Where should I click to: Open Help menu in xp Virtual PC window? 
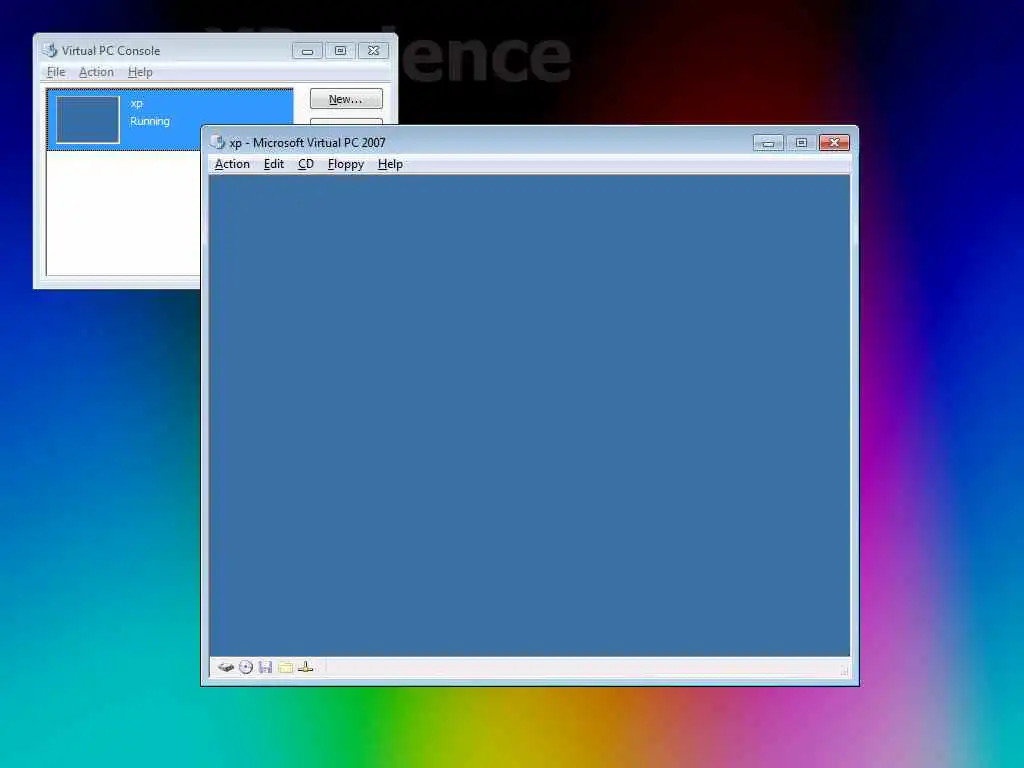tap(390, 164)
